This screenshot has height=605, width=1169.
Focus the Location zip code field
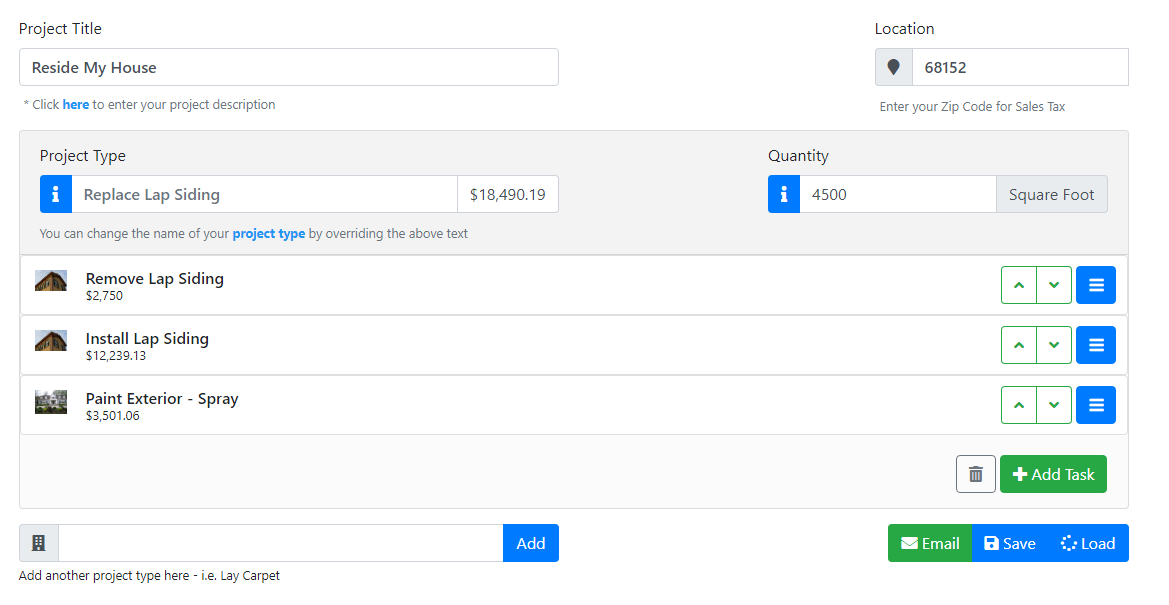[x=1020, y=67]
